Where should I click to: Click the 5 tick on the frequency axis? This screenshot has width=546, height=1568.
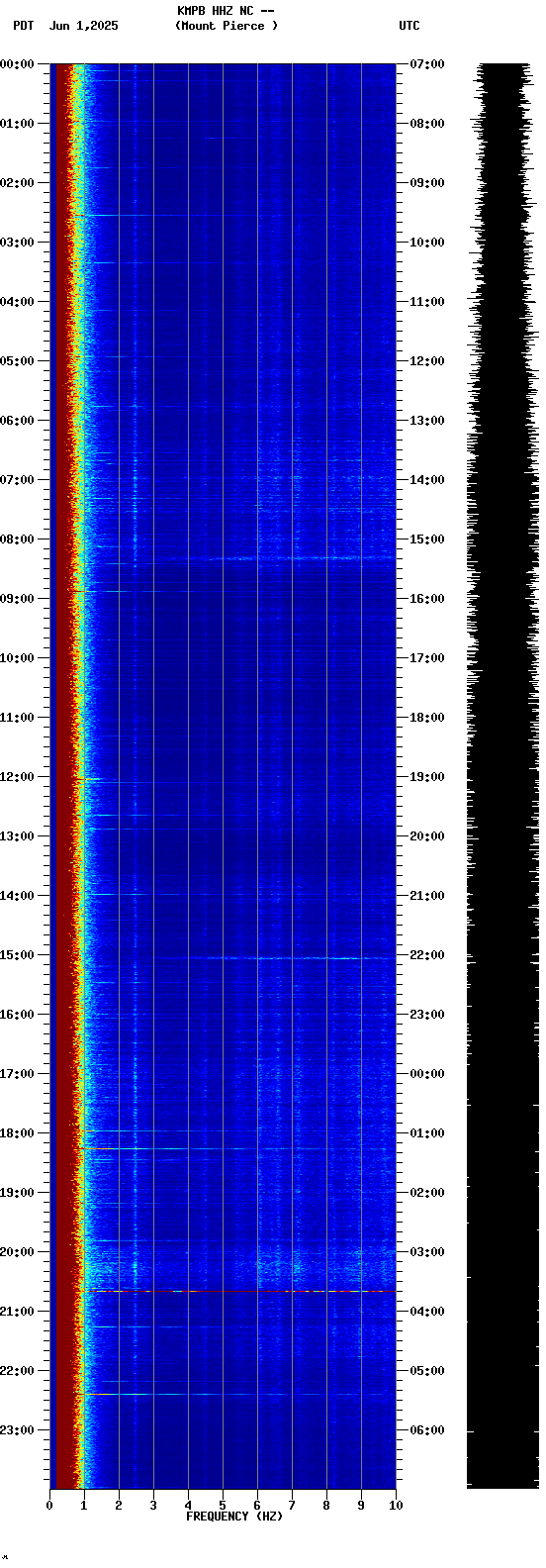point(223,1506)
